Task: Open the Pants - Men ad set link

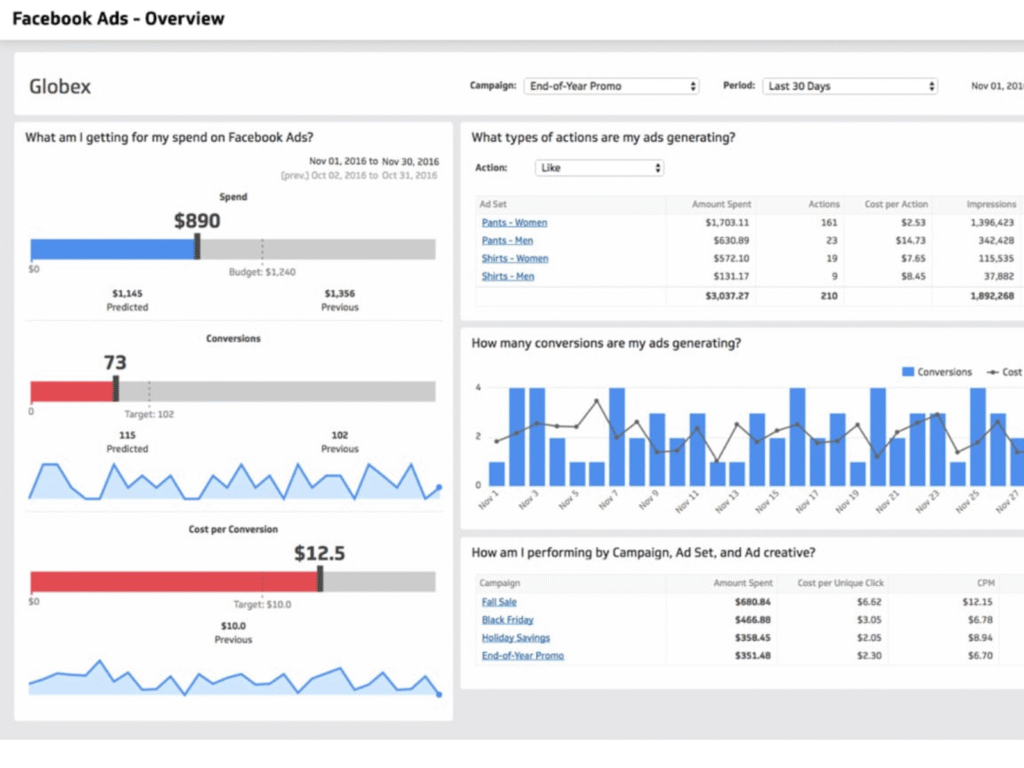Action: click(x=507, y=240)
